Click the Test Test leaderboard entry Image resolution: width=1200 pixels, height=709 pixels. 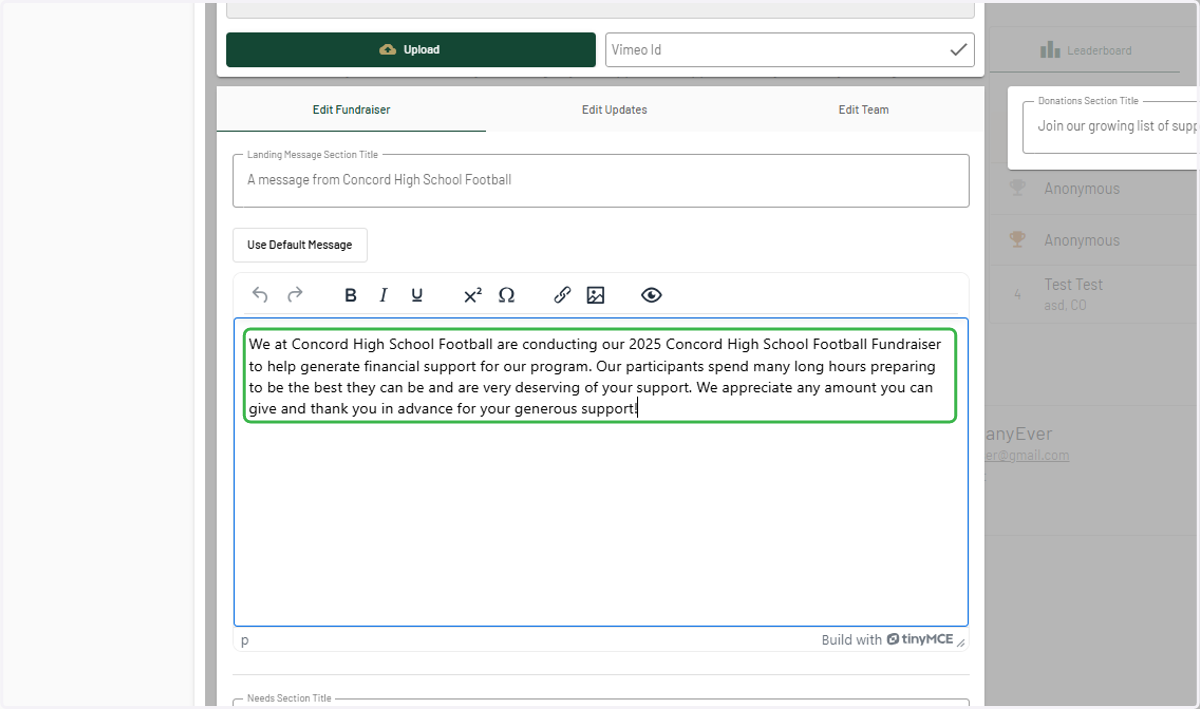pos(1095,294)
